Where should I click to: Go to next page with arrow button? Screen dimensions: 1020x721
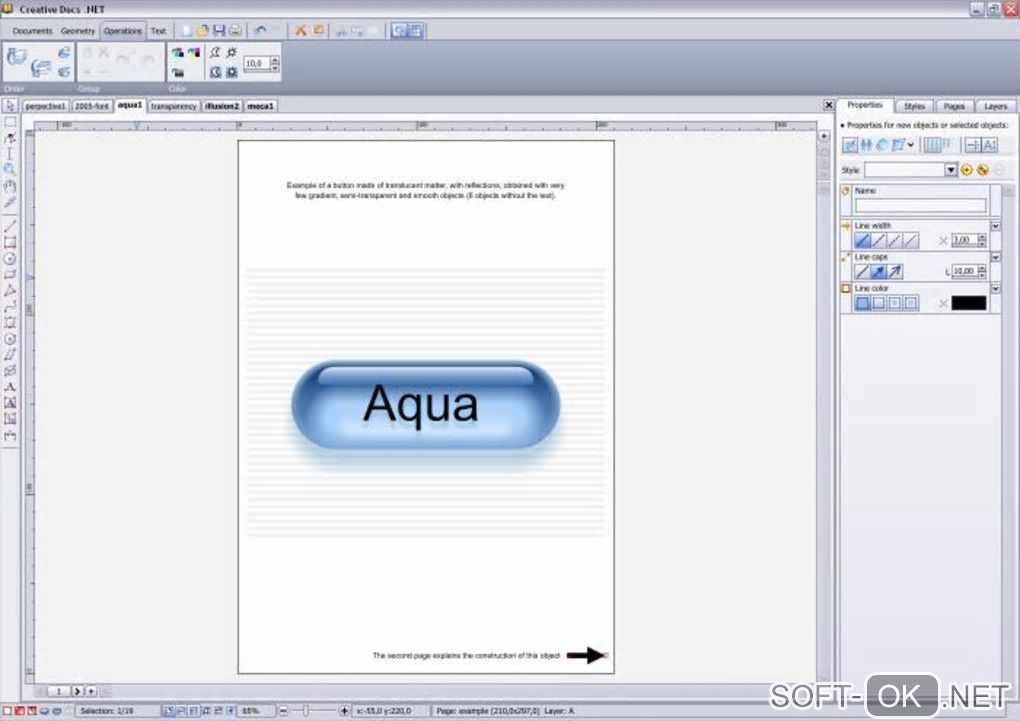coord(77,691)
